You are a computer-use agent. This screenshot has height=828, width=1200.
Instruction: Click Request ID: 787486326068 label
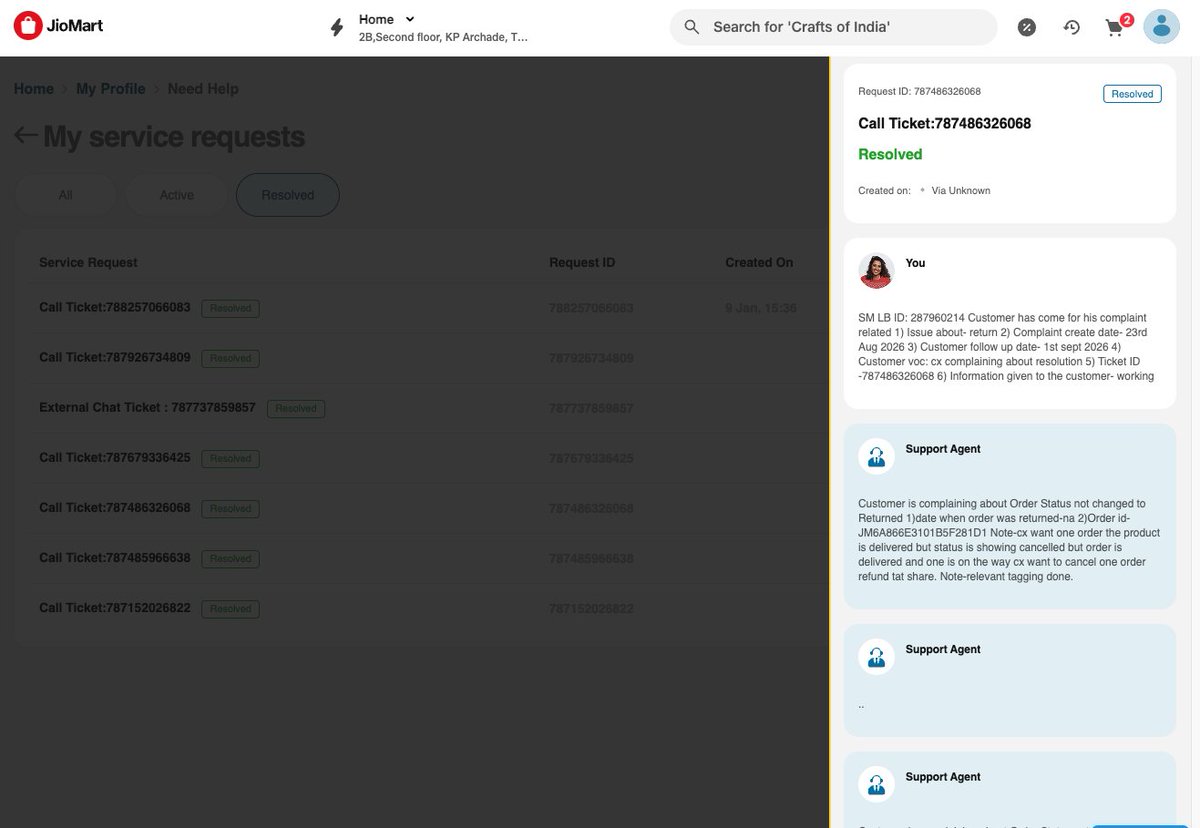pos(919,92)
